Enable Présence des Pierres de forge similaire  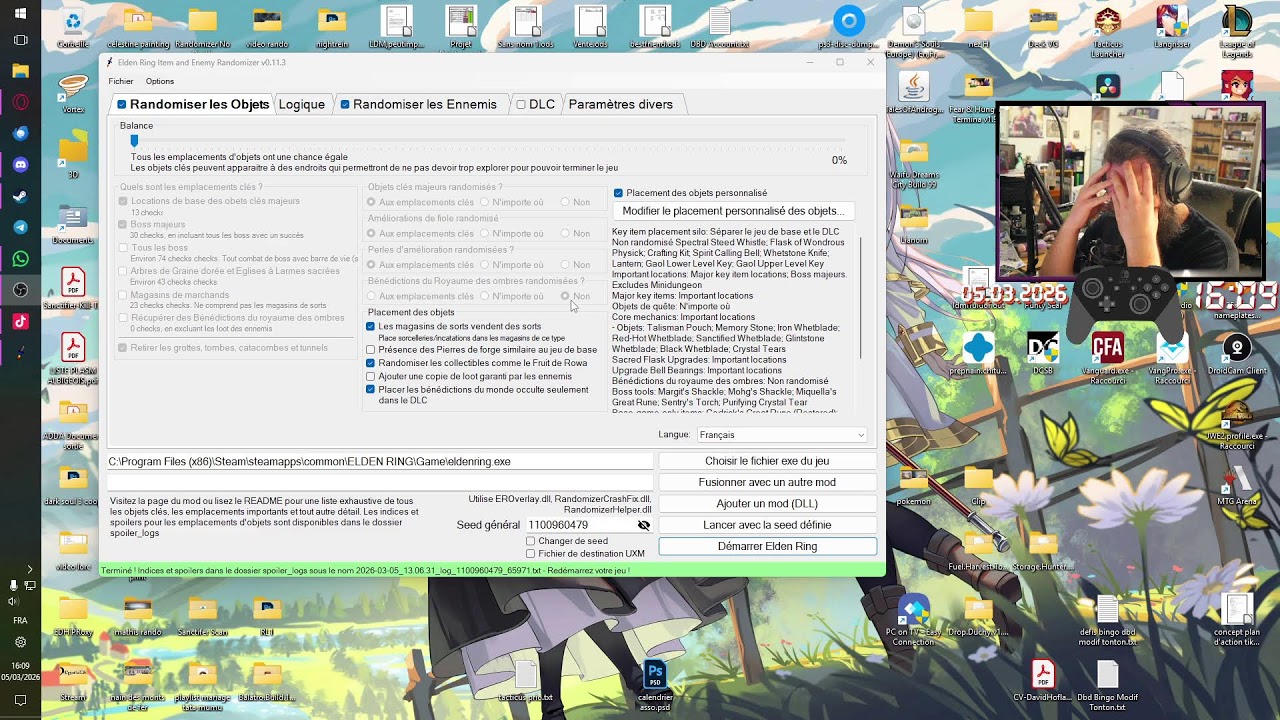(371, 350)
